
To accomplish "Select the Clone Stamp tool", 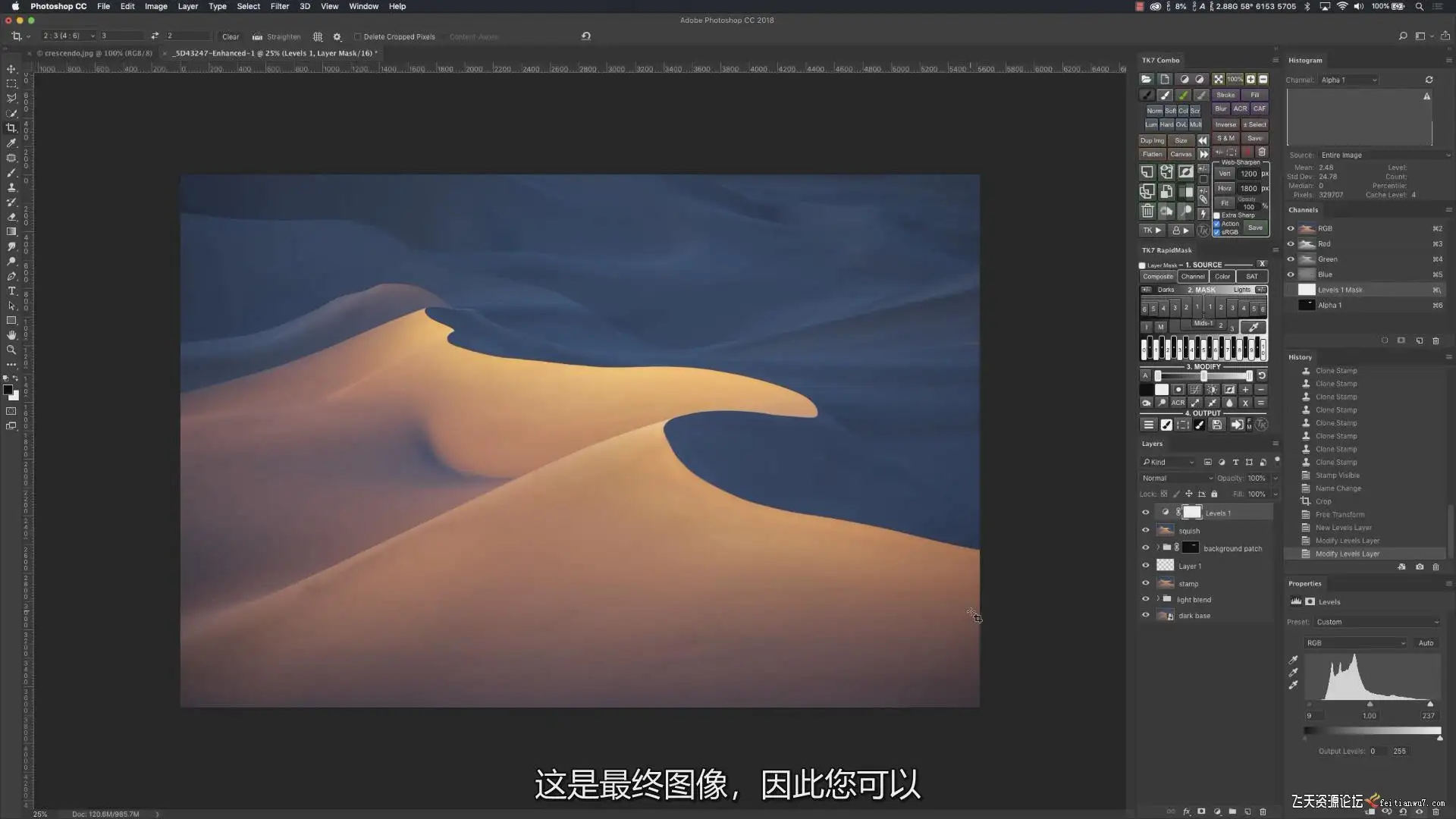I will (x=11, y=187).
